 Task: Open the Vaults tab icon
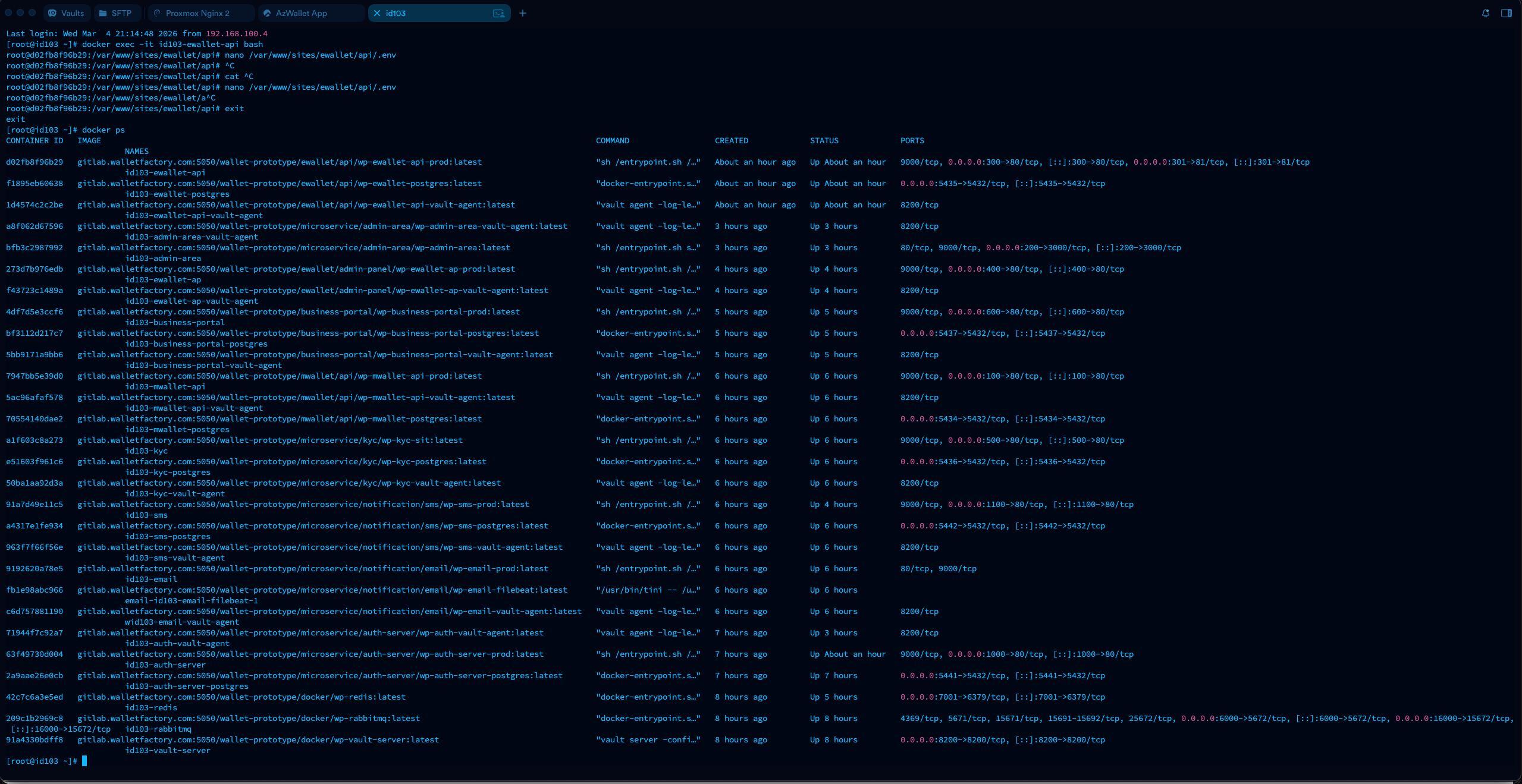click(52, 13)
